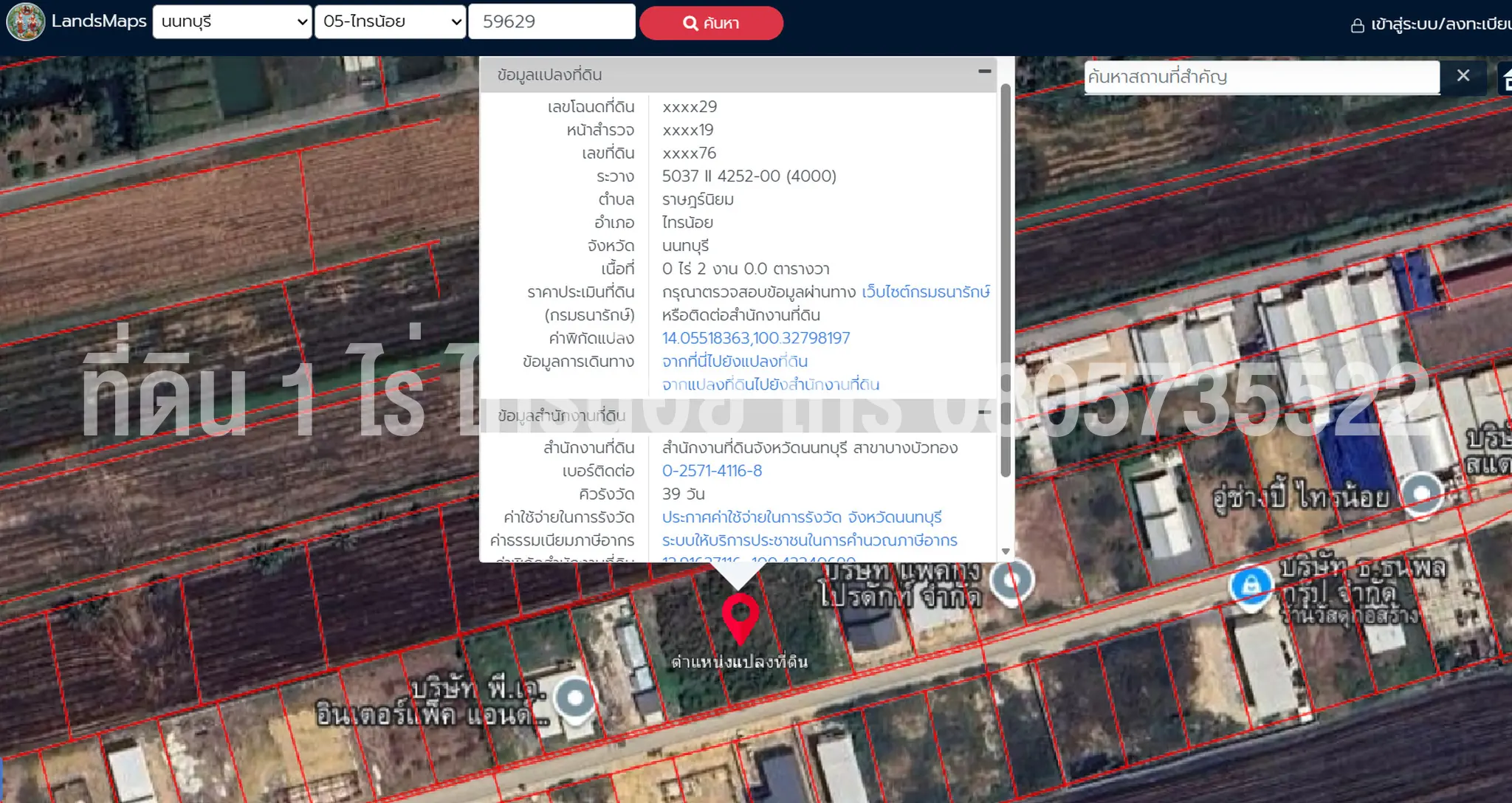The width and height of the screenshot is (1512, 803).
Task: Click marker beside อู่ช่างปี้ ไทรน้อย
Action: 1421,494
